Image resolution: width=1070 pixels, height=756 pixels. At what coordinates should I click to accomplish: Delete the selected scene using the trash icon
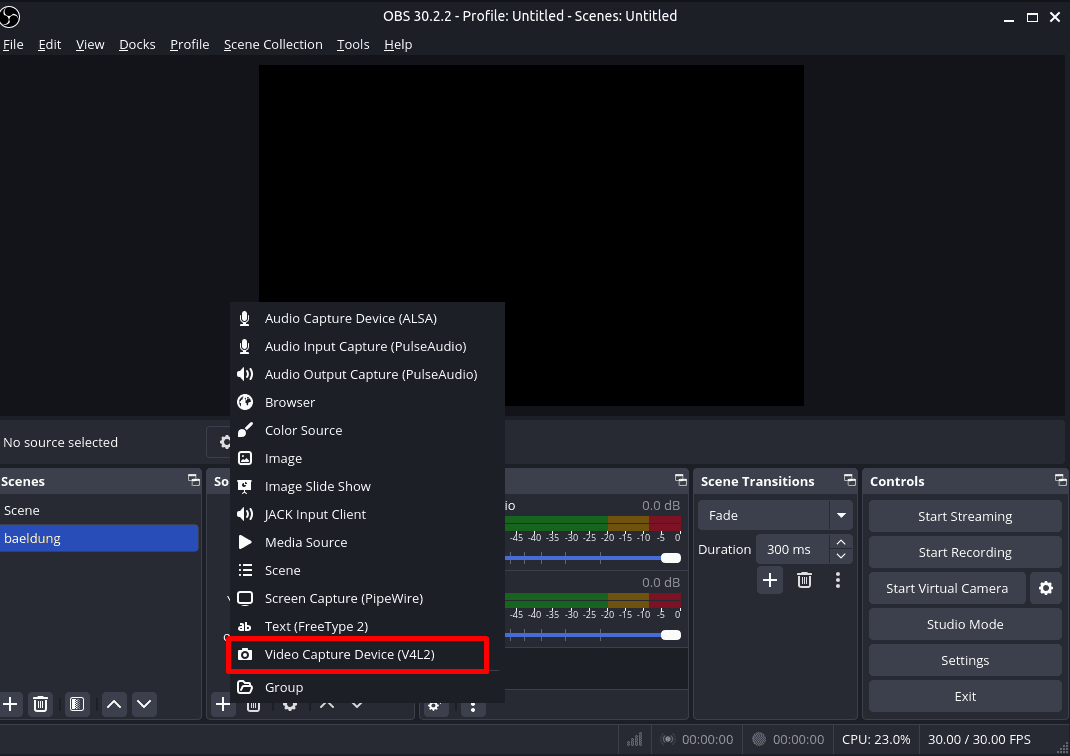[40, 704]
